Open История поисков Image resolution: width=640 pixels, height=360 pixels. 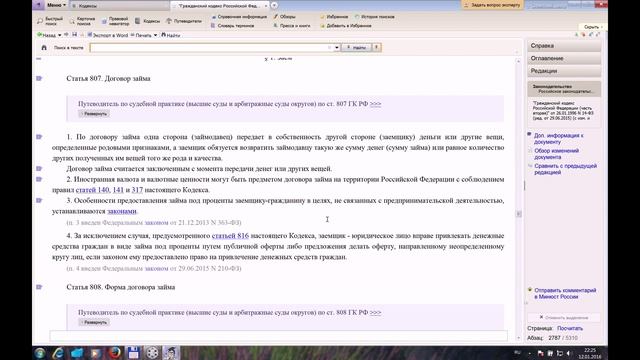point(375,17)
